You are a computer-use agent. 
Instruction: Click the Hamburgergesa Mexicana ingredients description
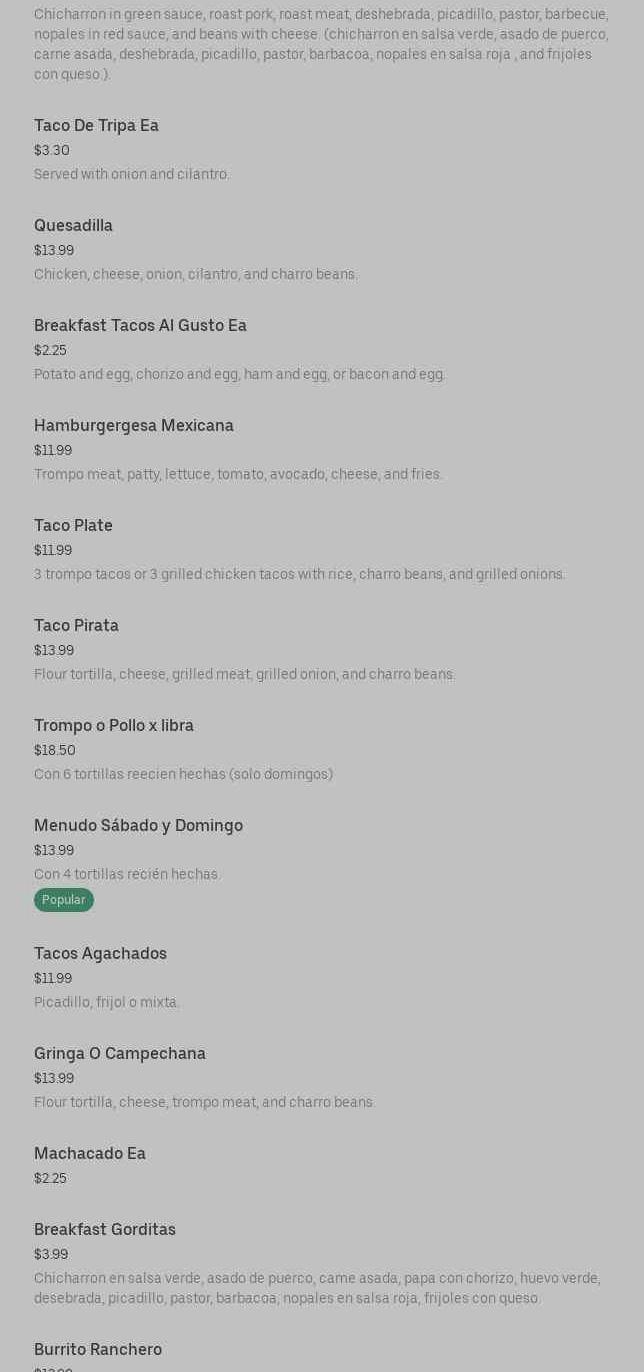(238, 474)
